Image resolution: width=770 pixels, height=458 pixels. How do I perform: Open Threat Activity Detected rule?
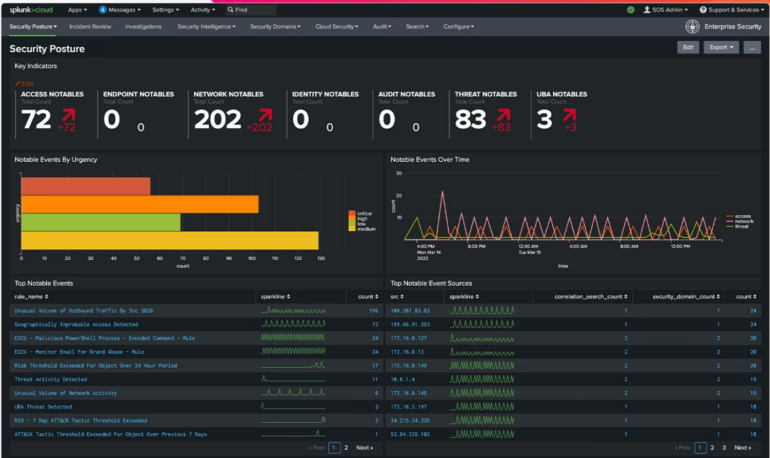[x=51, y=379]
